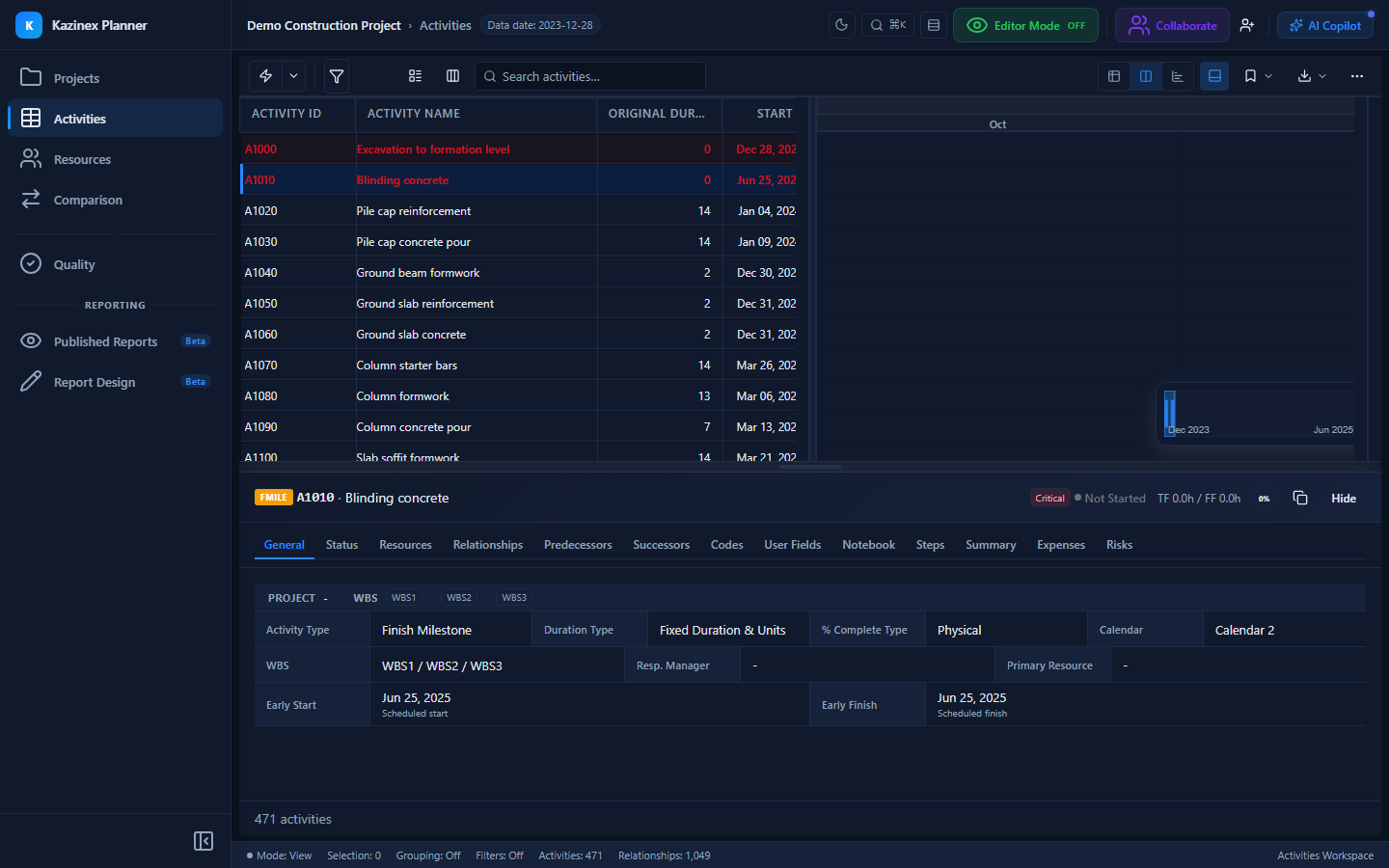1389x868 pixels.
Task: Click the Original Duration column header
Action: click(660, 114)
